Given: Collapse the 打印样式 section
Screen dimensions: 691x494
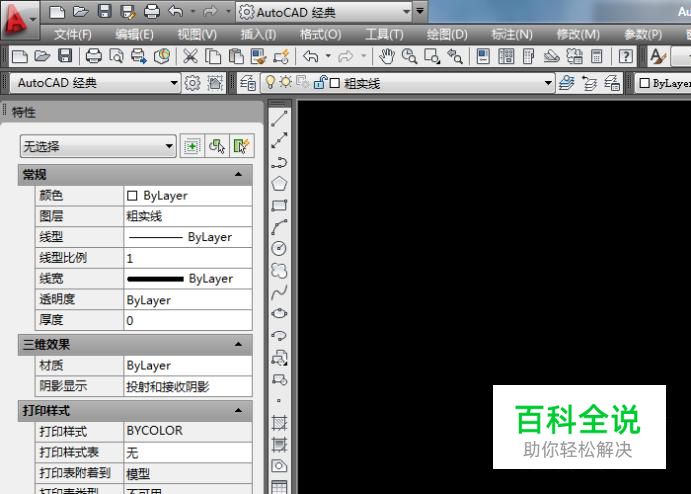Looking at the screenshot, I should point(238,411).
